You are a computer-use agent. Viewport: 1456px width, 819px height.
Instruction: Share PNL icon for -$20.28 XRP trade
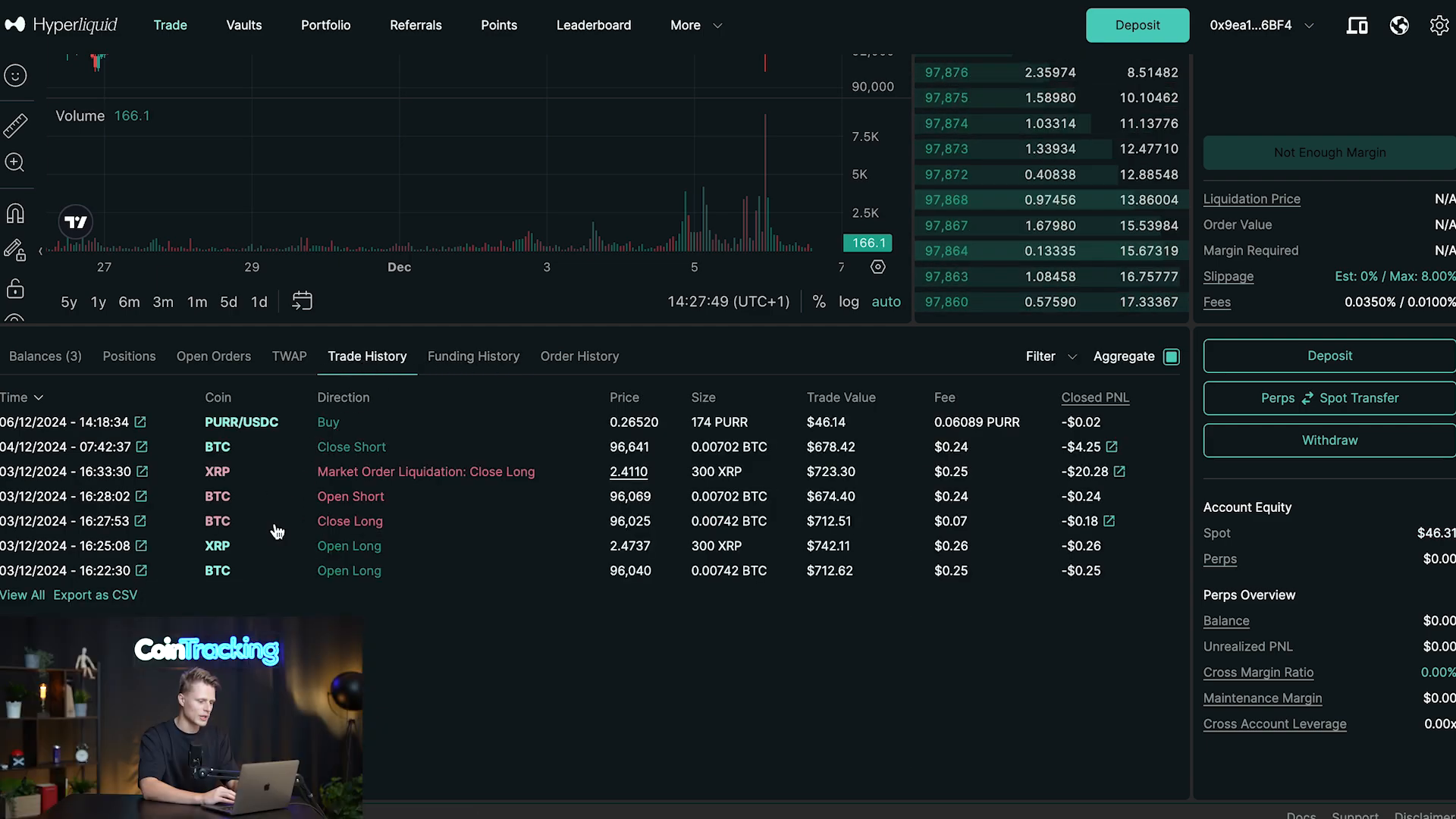[x=1119, y=472]
